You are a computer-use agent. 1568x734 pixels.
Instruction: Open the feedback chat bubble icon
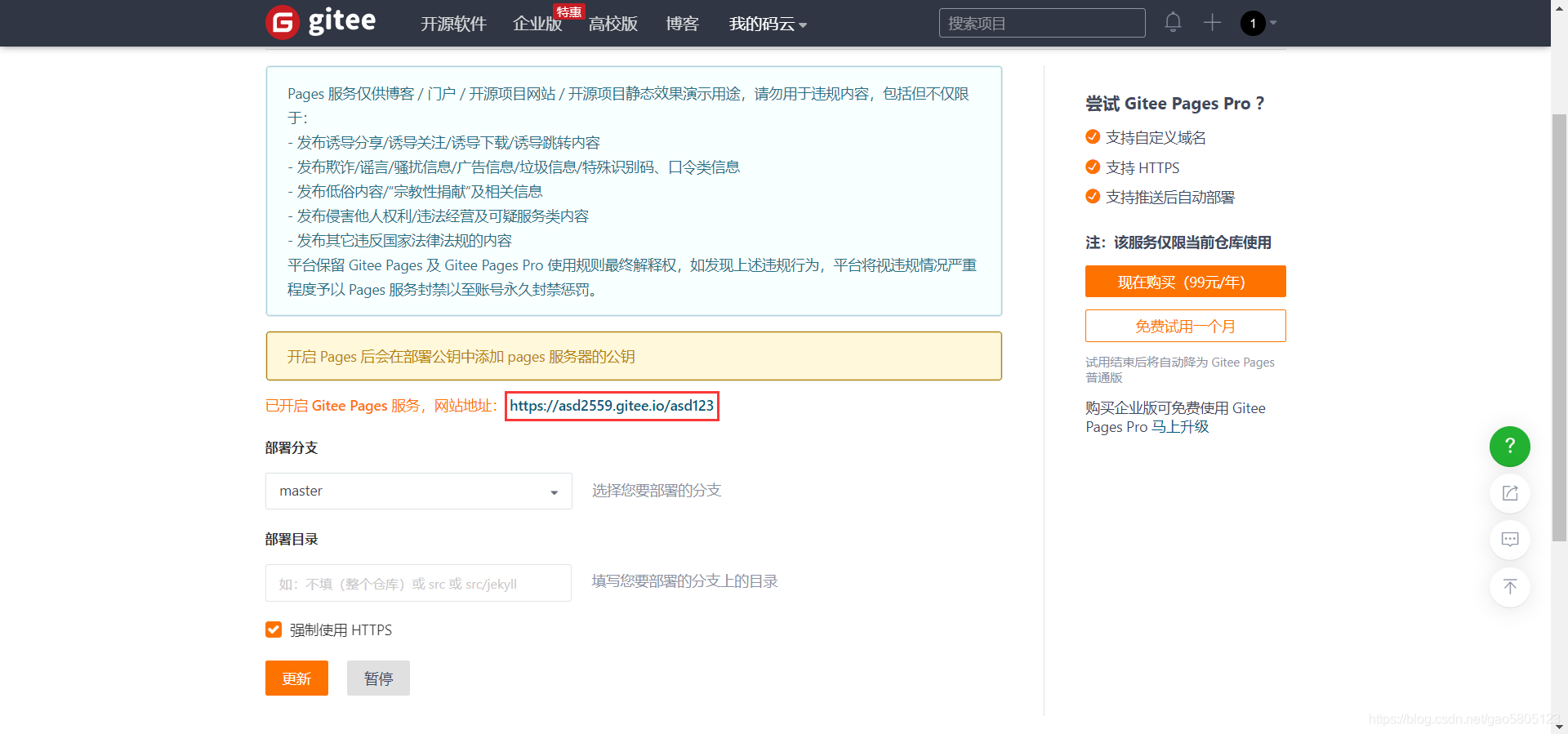[1509, 540]
